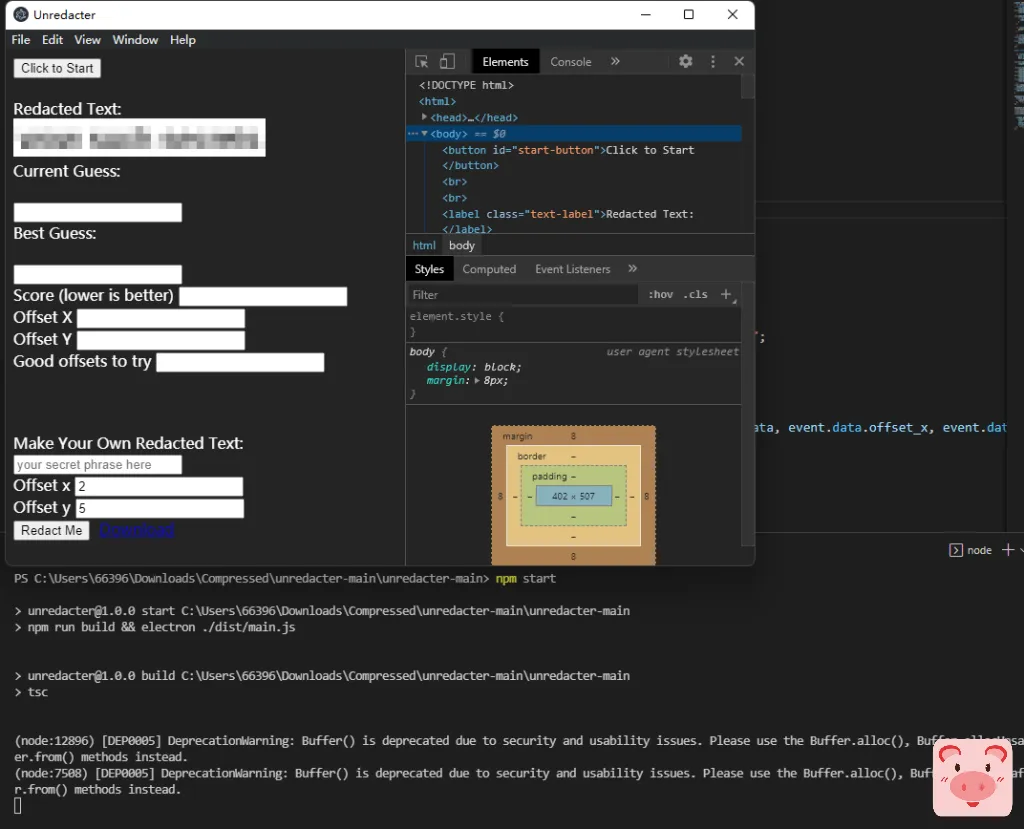Open DevTools settings gear
1024x829 pixels.
pyautogui.click(x=685, y=62)
